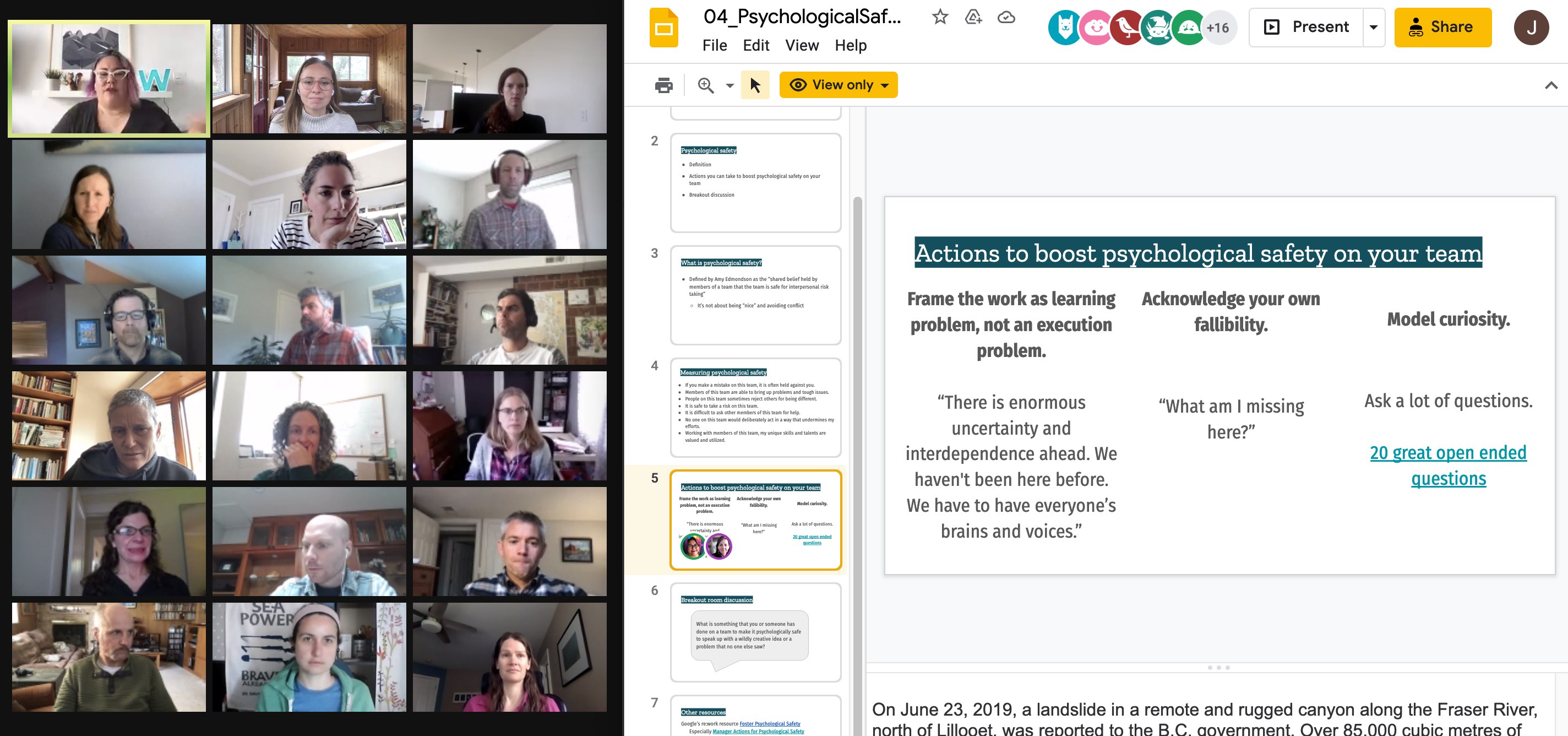Screen dimensions: 1568x736
Task: Click the document title 04_PsychologicalSaf...
Action: (802, 17)
